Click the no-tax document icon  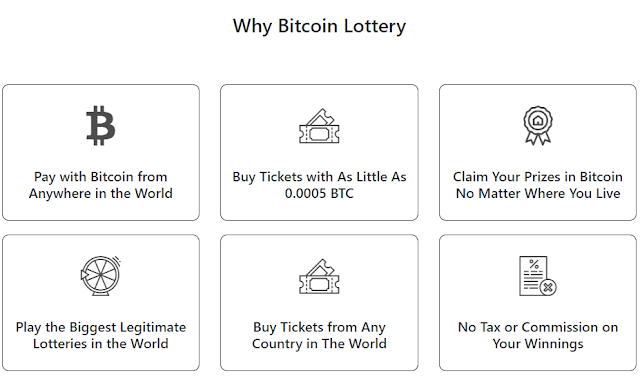pos(538,276)
